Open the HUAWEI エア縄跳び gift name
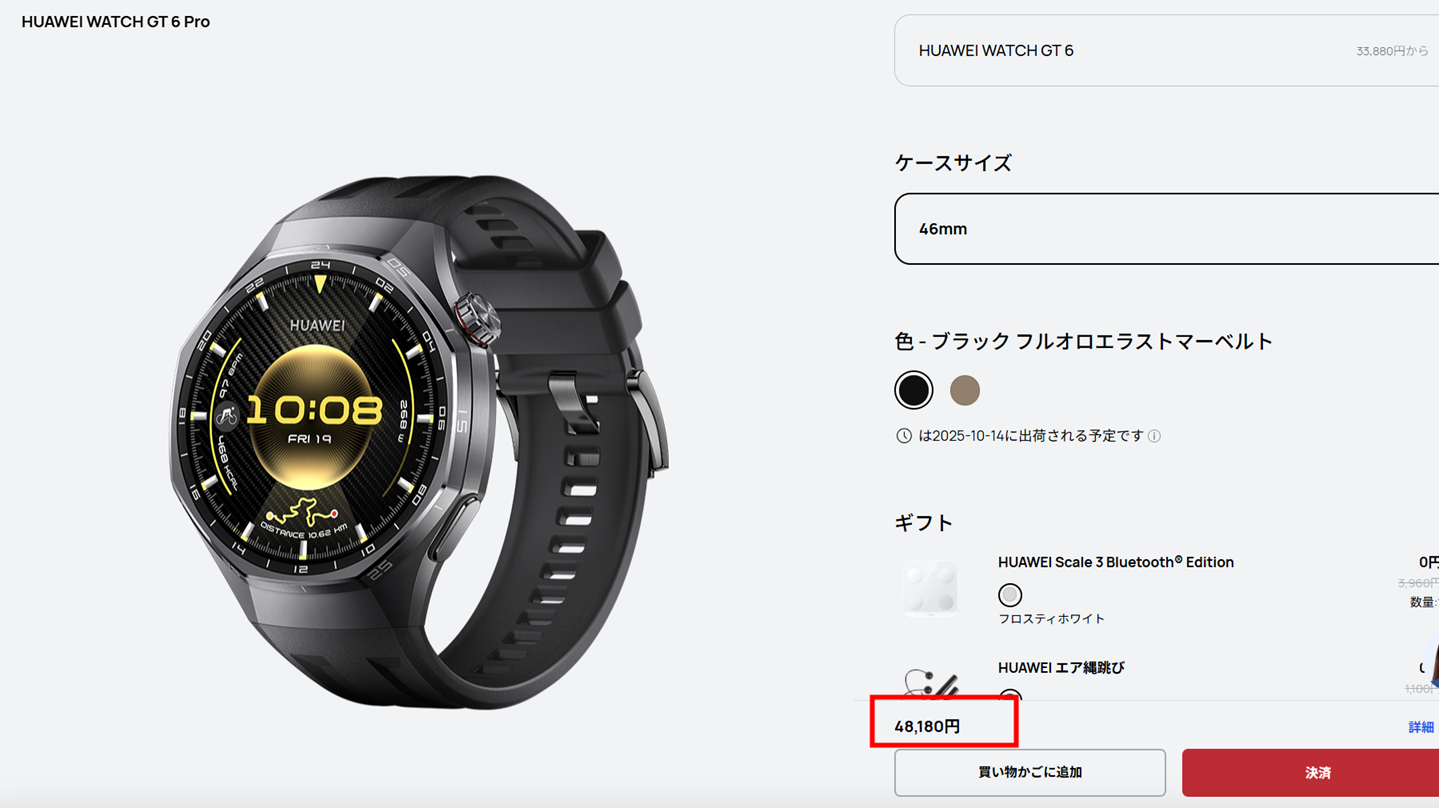 pos(1061,668)
